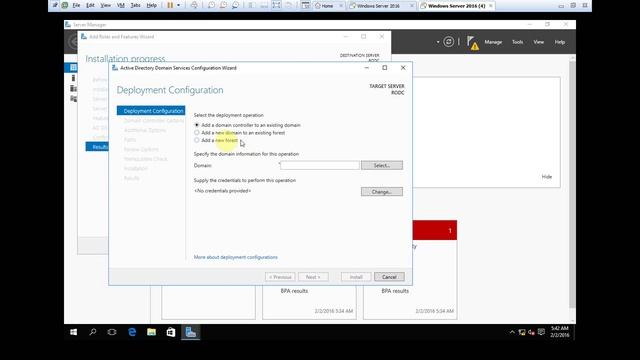The height and width of the screenshot is (360, 640).
Task: Click the Change... credentials button
Action: point(382,191)
